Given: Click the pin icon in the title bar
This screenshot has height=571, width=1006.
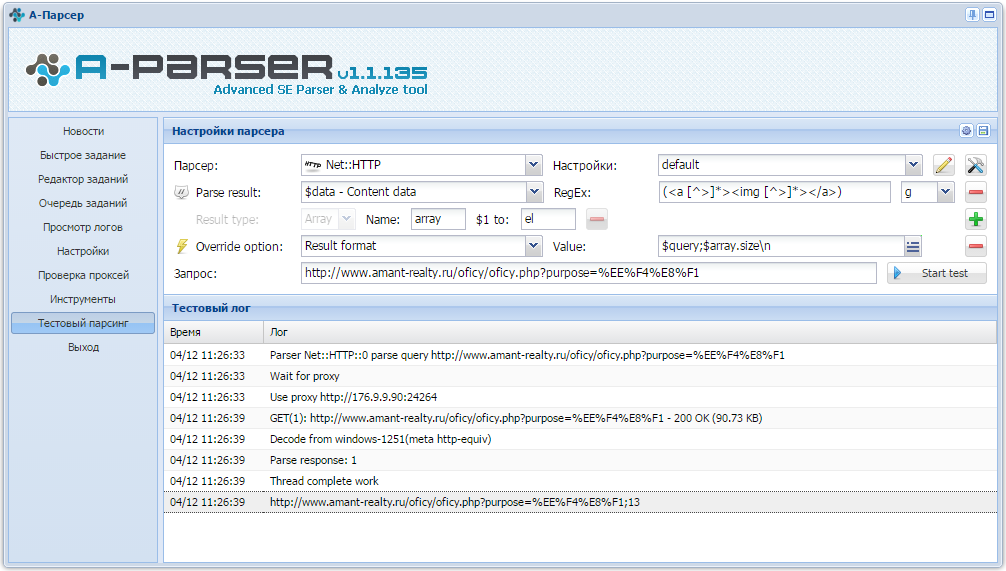Looking at the screenshot, I should coord(973,15).
